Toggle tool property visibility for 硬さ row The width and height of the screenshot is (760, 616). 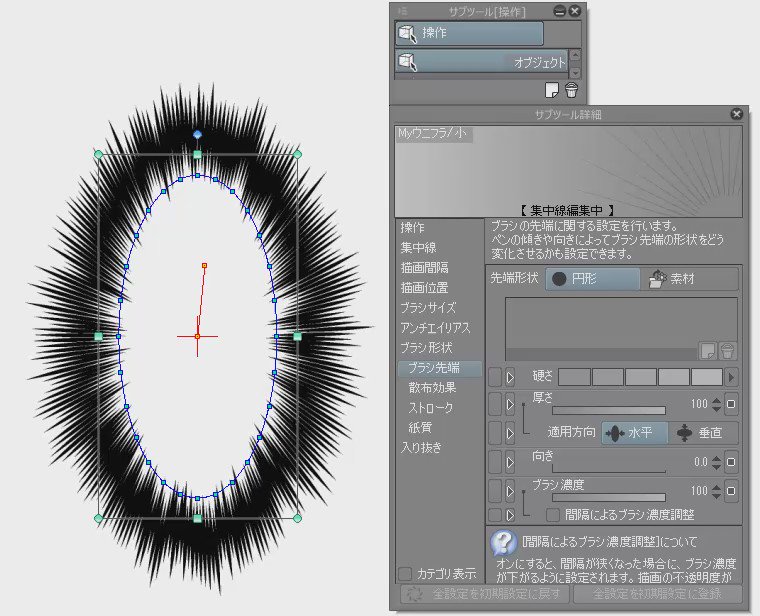click(x=495, y=377)
